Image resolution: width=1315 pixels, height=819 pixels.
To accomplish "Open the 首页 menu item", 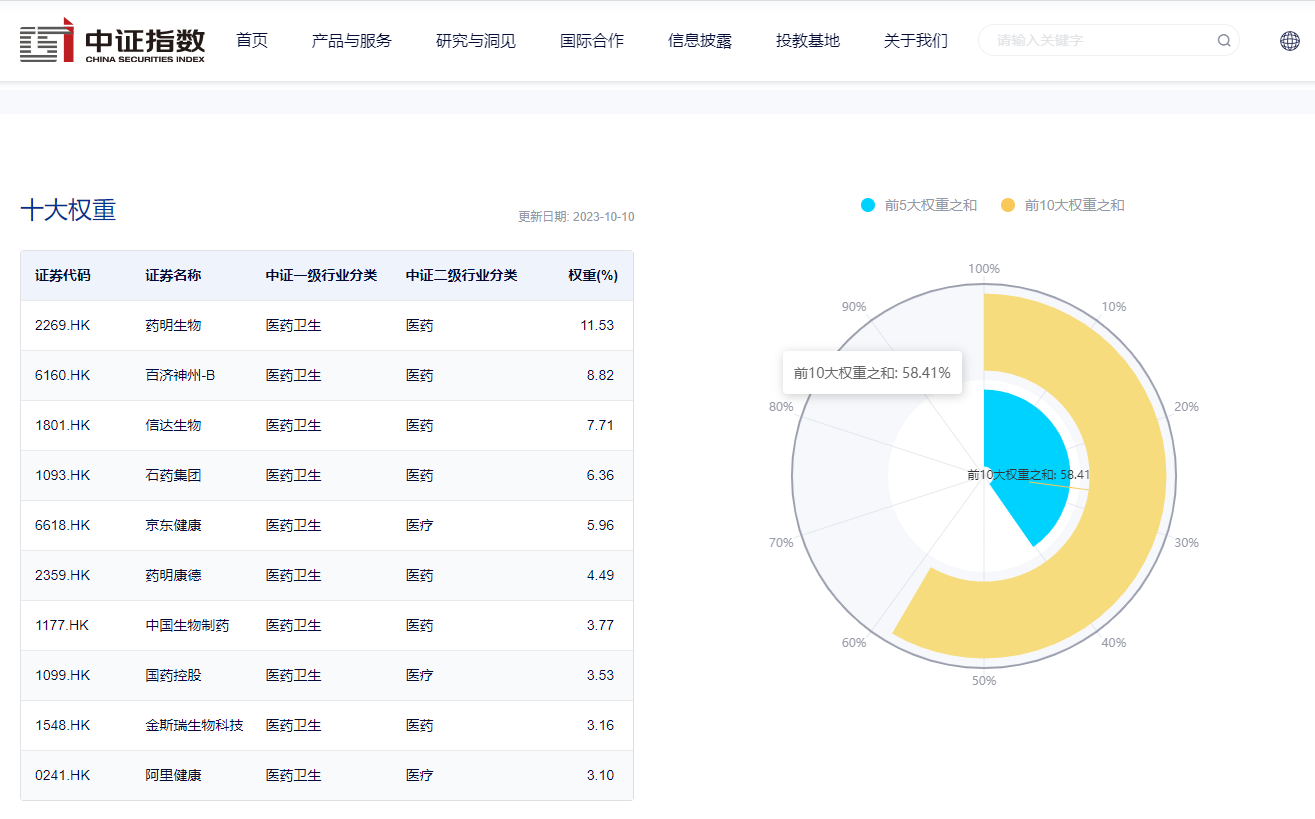I will 252,41.
